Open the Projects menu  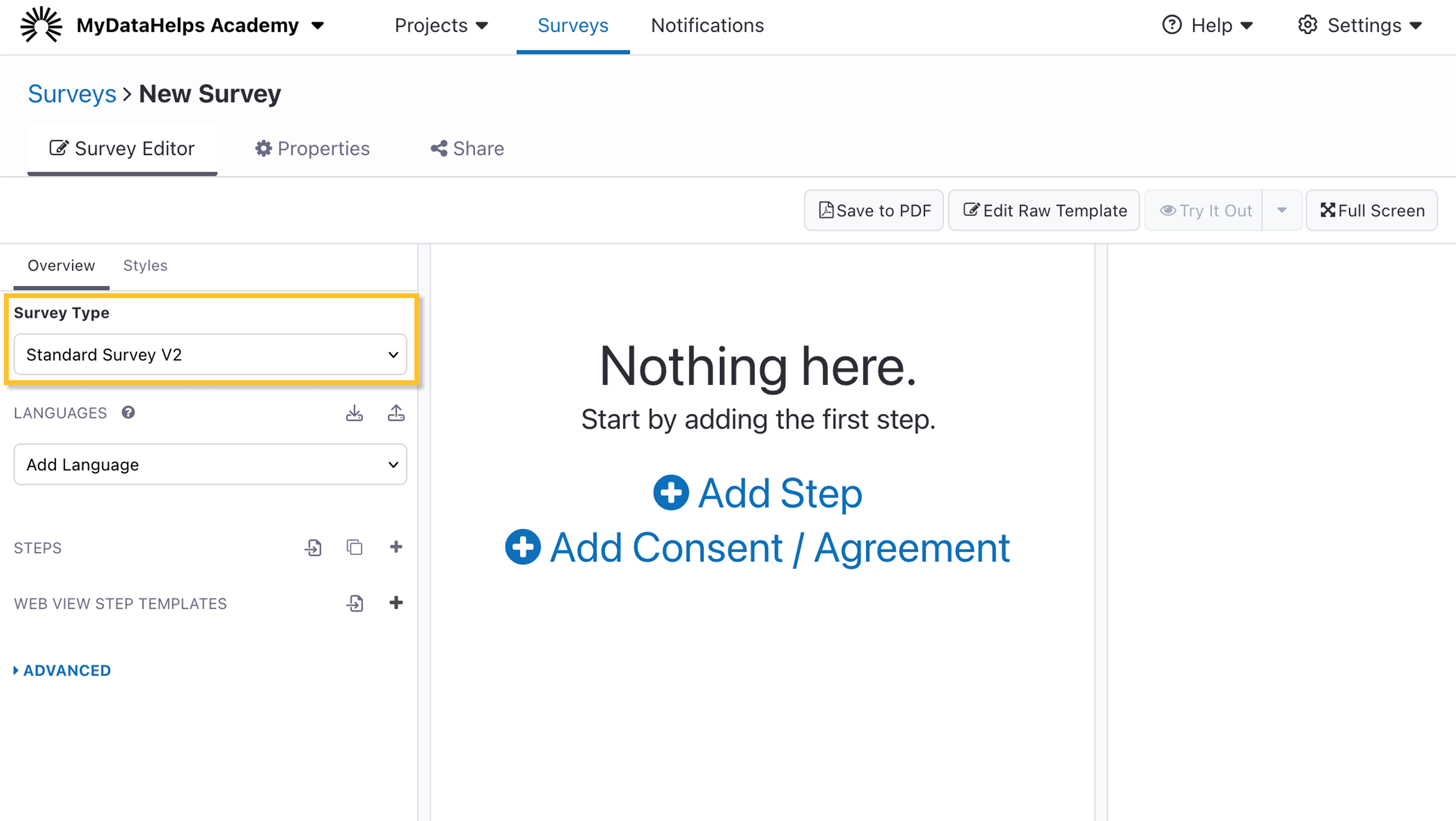[441, 25]
